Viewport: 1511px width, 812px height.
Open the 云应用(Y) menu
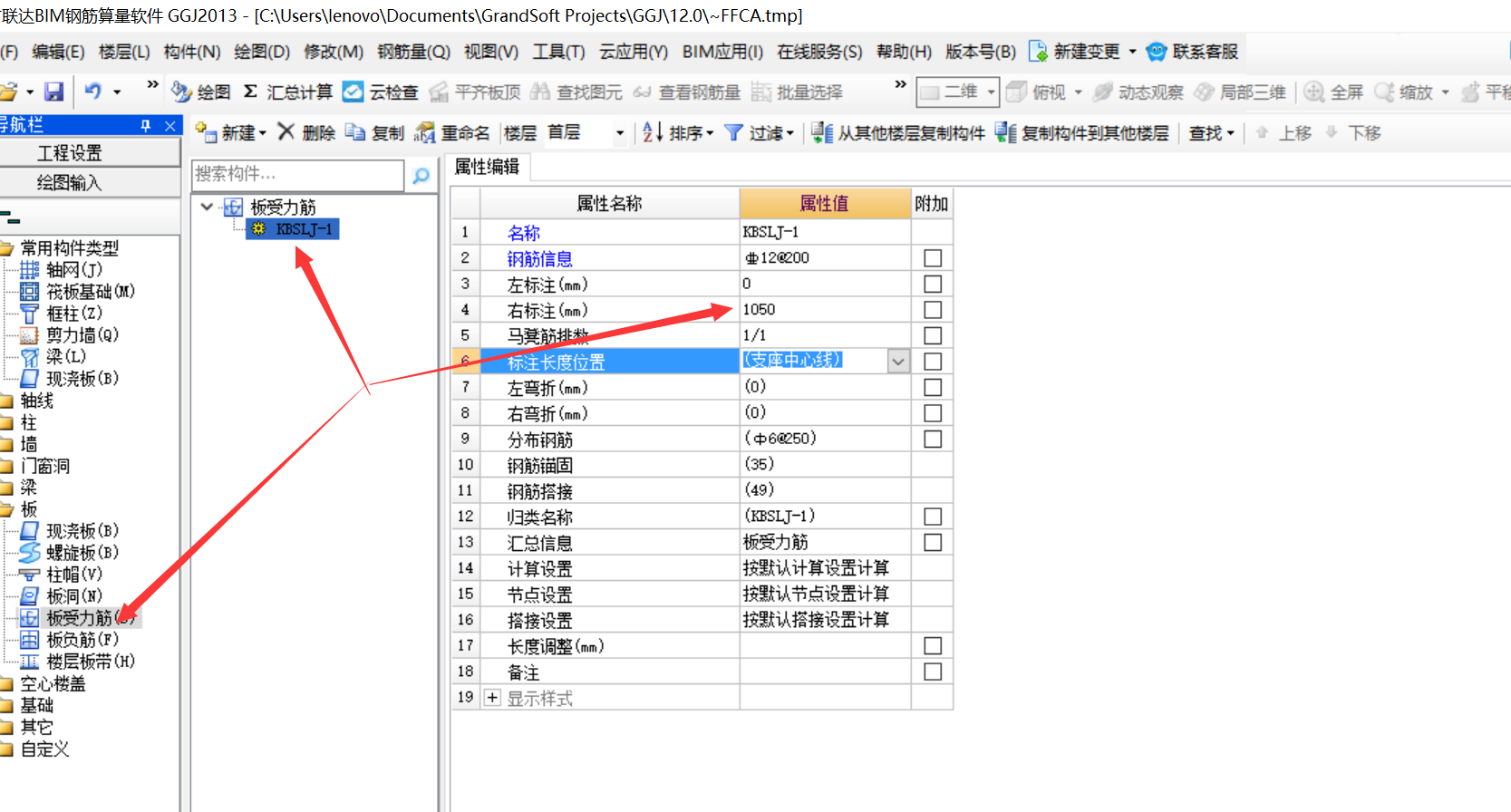coord(634,52)
